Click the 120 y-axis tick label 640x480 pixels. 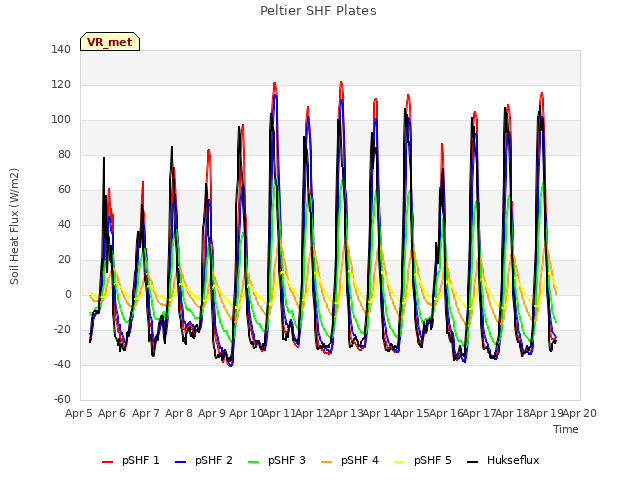pos(61,85)
